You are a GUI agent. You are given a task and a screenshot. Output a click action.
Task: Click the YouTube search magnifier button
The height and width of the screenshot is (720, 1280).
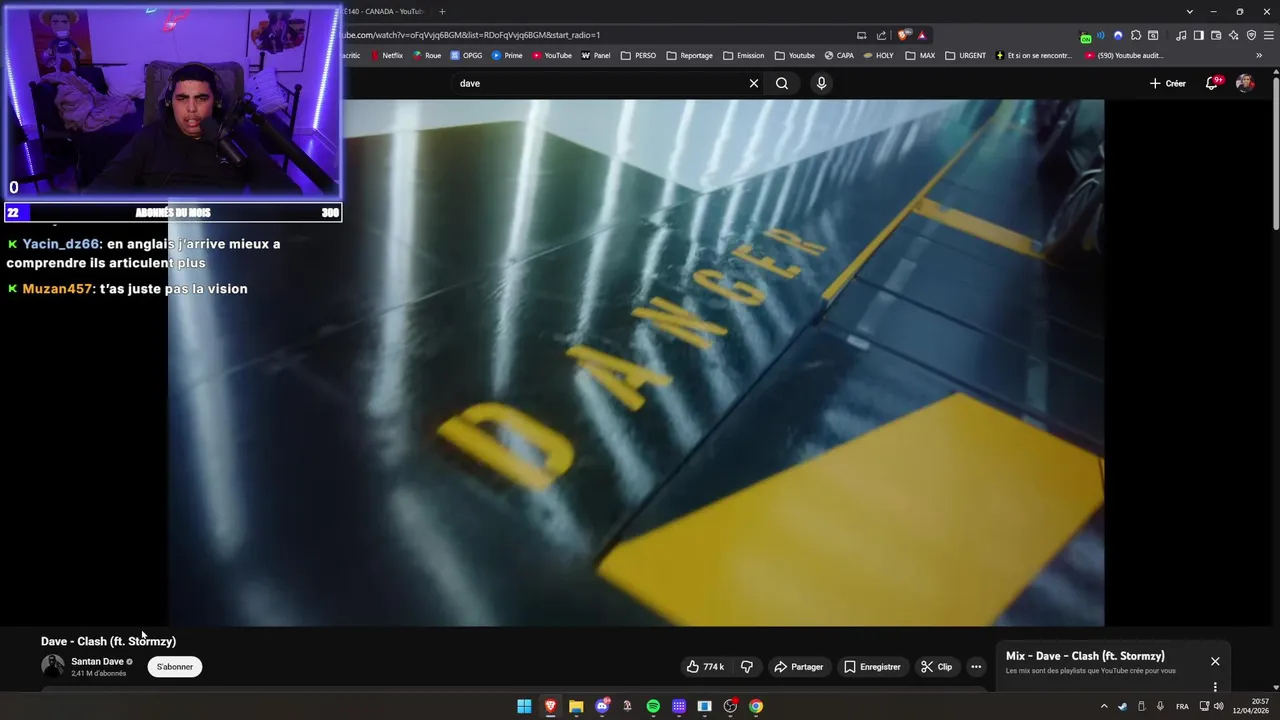pos(782,83)
